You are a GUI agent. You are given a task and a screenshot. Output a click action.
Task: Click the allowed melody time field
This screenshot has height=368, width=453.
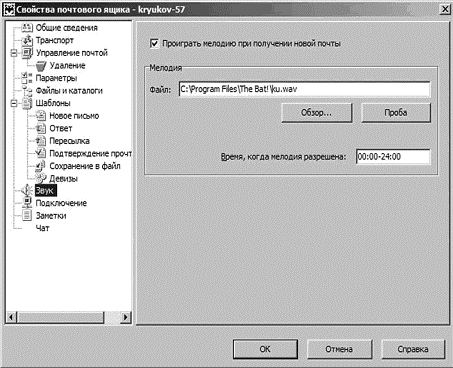click(x=393, y=157)
